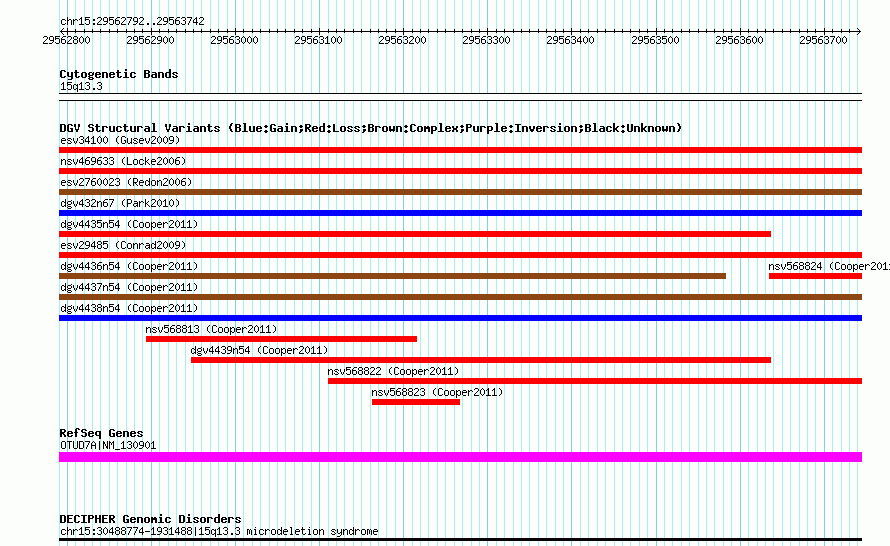
Task: Open the dgv4437n54 (Cooper2011) label
Action: (x=129, y=287)
